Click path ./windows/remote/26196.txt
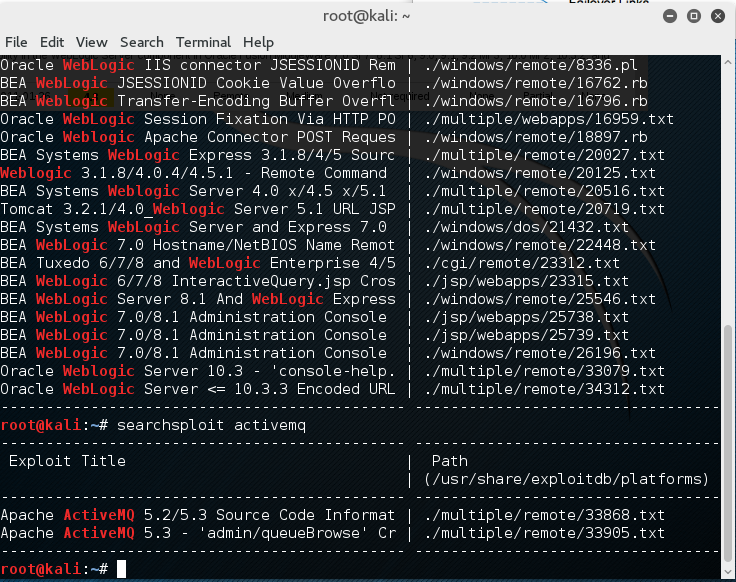Image resolution: width=736 pixels, height=582 pixels. point(540,353)
